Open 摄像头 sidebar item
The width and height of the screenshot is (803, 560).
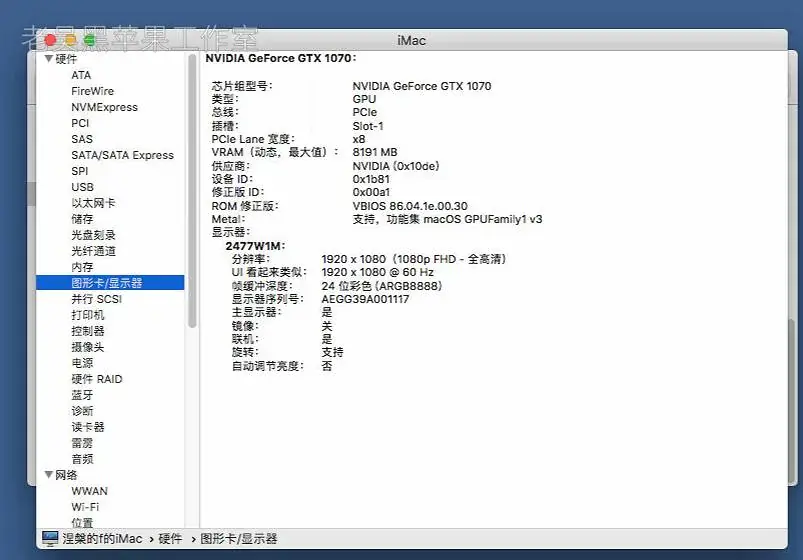(88, 347)
